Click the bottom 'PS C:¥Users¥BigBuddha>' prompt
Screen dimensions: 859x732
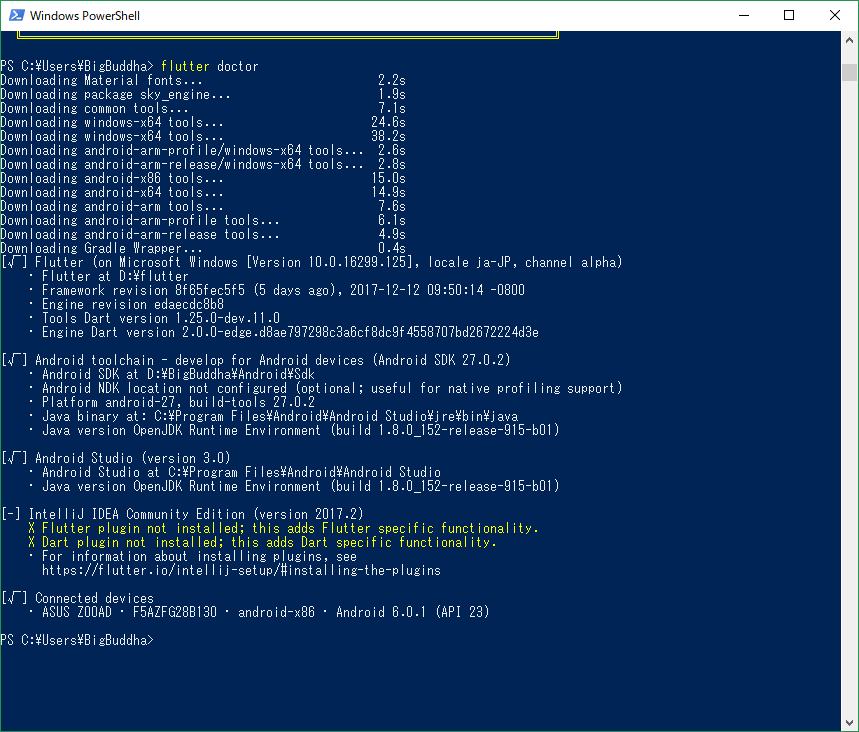click(77, 640)
